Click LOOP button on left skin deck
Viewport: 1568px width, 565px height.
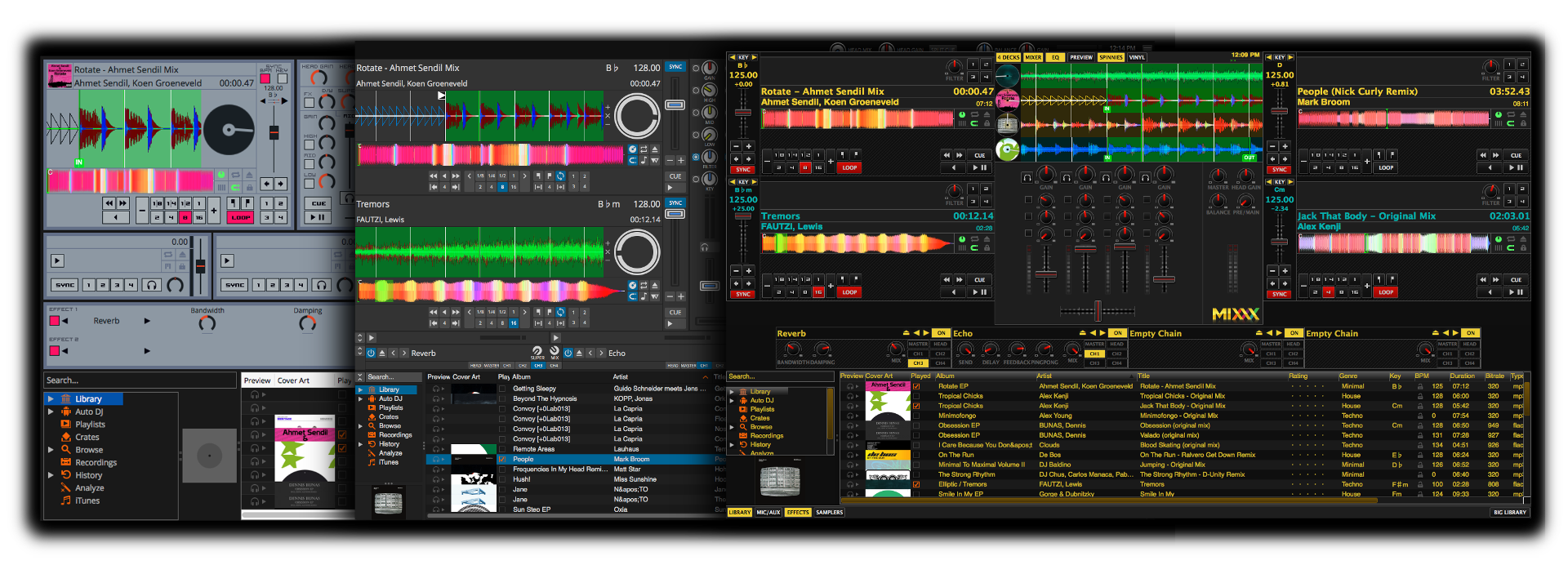coord(241,217)
